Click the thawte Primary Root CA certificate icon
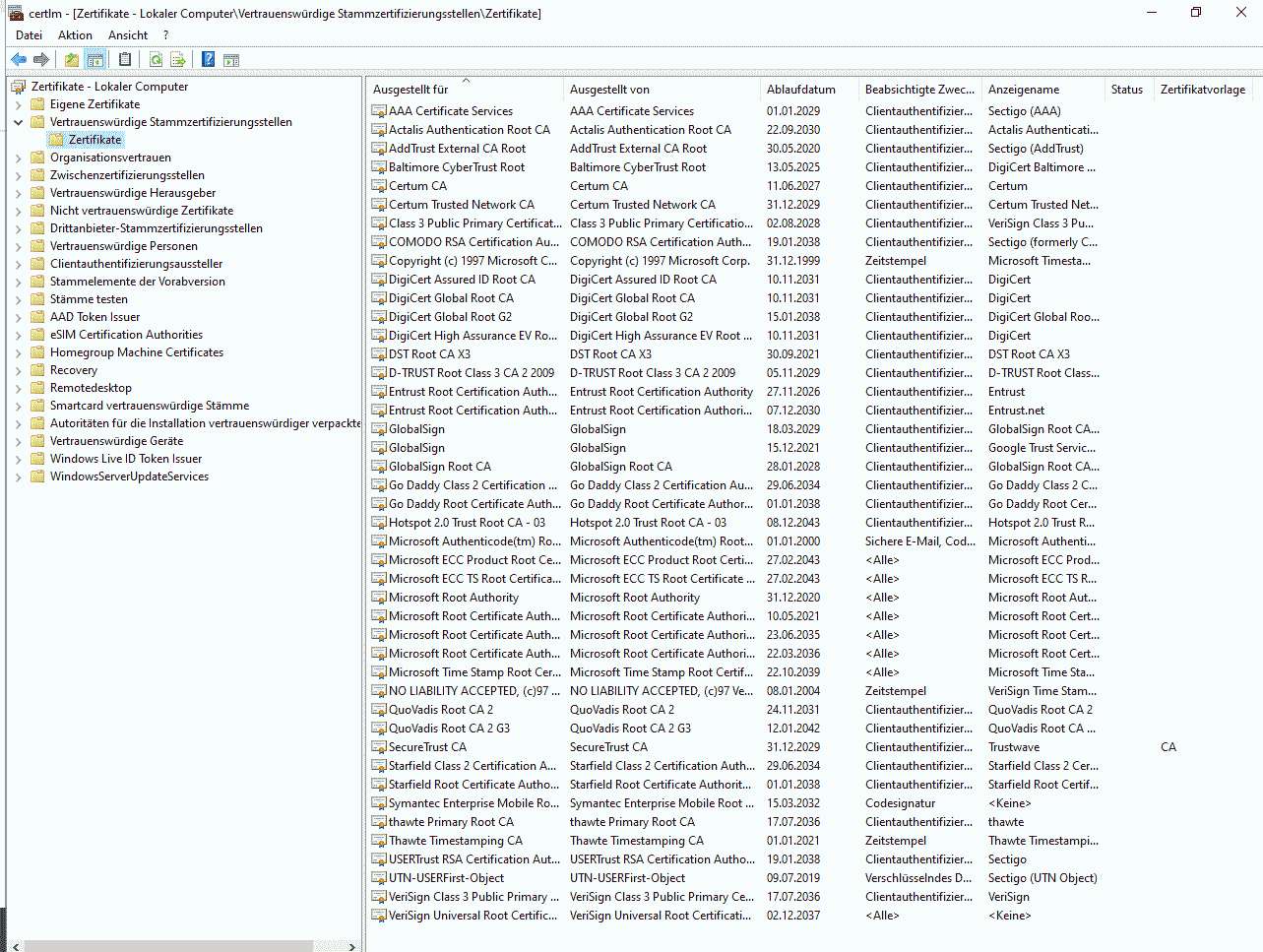Screen dimensions: 1263x952 (379, 822)
